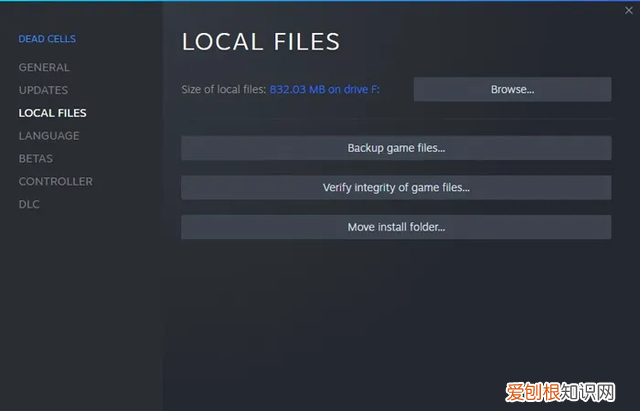This screenshot has height=411, width=640.
Task: Click the blue 832.03 MB size text
Action: 325,90
